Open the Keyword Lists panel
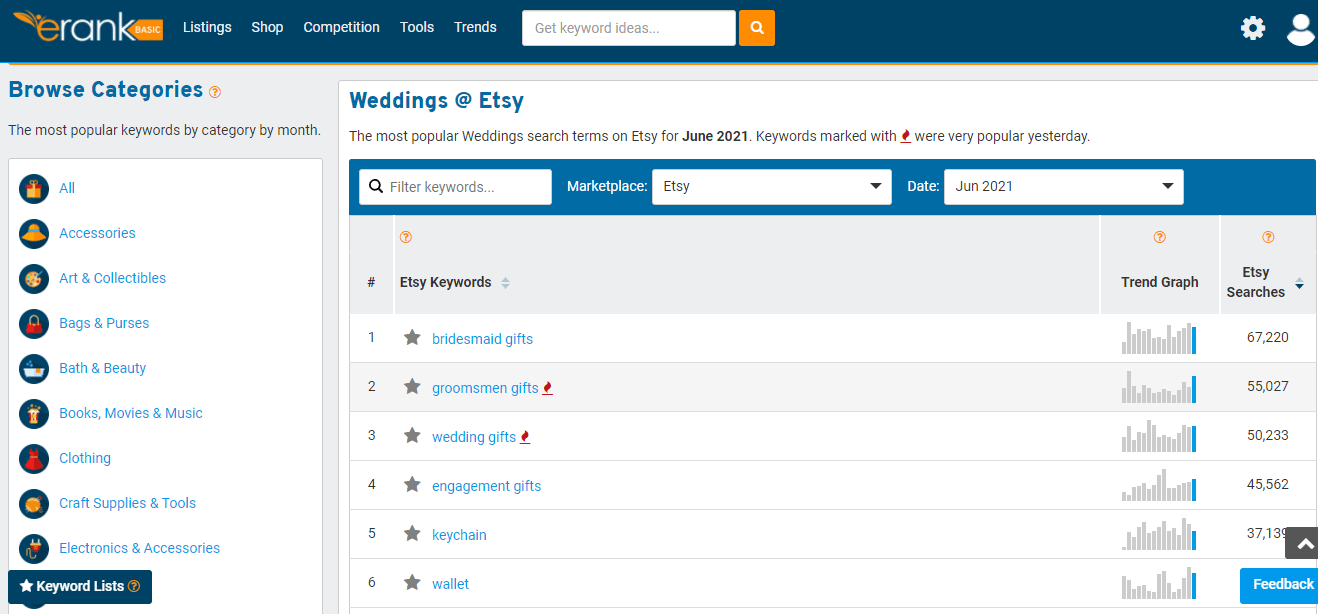 (80, 587)
